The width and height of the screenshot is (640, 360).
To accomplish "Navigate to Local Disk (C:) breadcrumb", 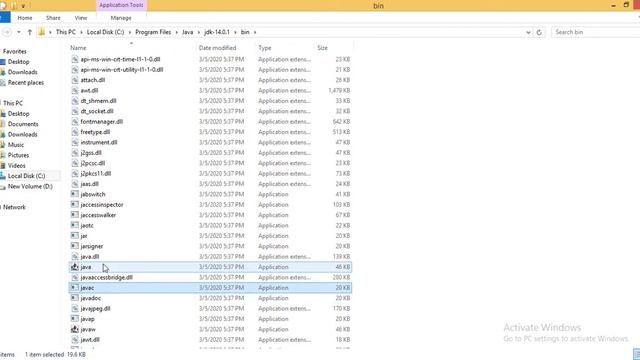I will (x=105, y=32).
